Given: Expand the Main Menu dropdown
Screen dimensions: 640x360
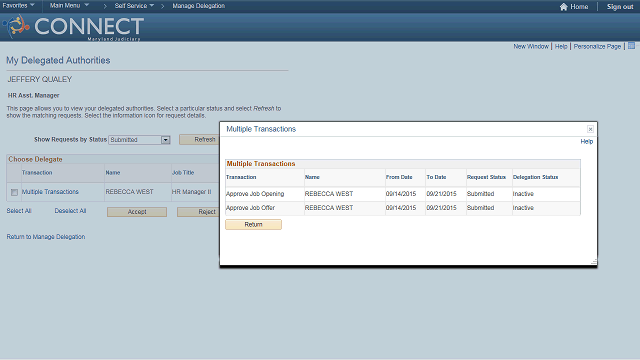Looking at the screenshot, I should pos(69,6).
